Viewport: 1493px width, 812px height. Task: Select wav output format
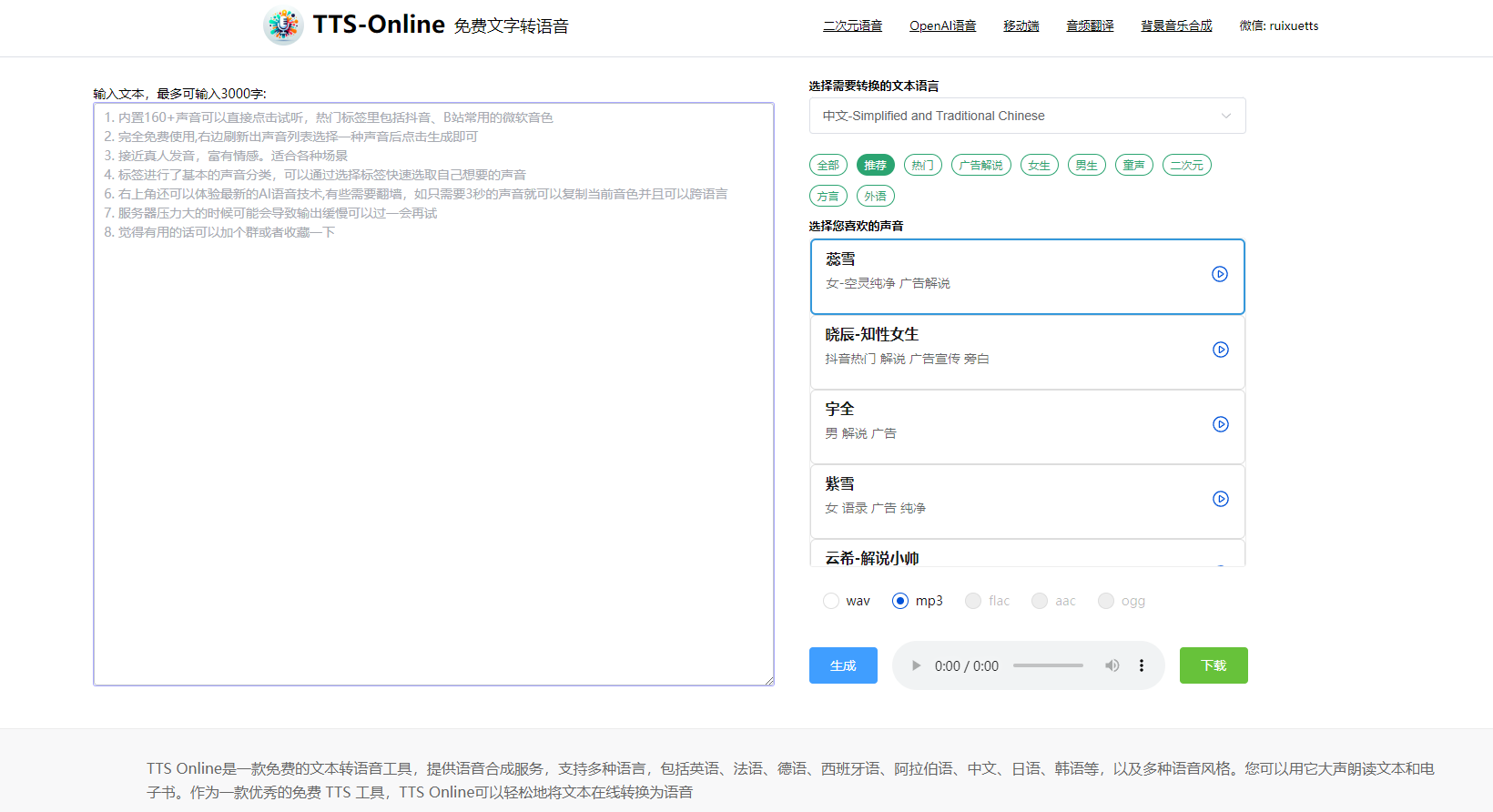coord(831,601)
